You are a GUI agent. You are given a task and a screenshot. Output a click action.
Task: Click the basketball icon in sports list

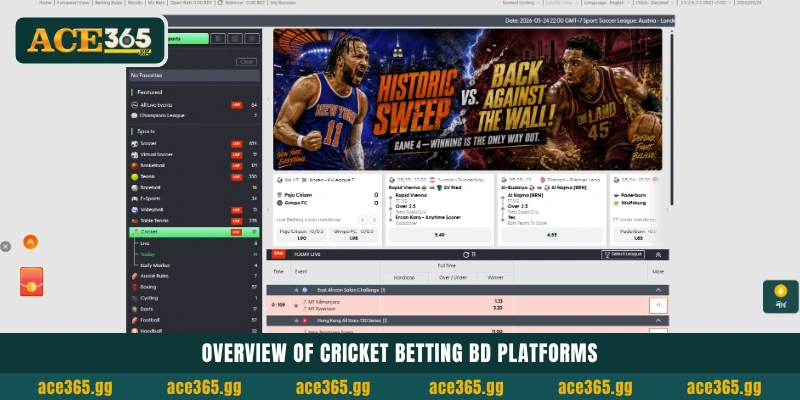point(135,166)
